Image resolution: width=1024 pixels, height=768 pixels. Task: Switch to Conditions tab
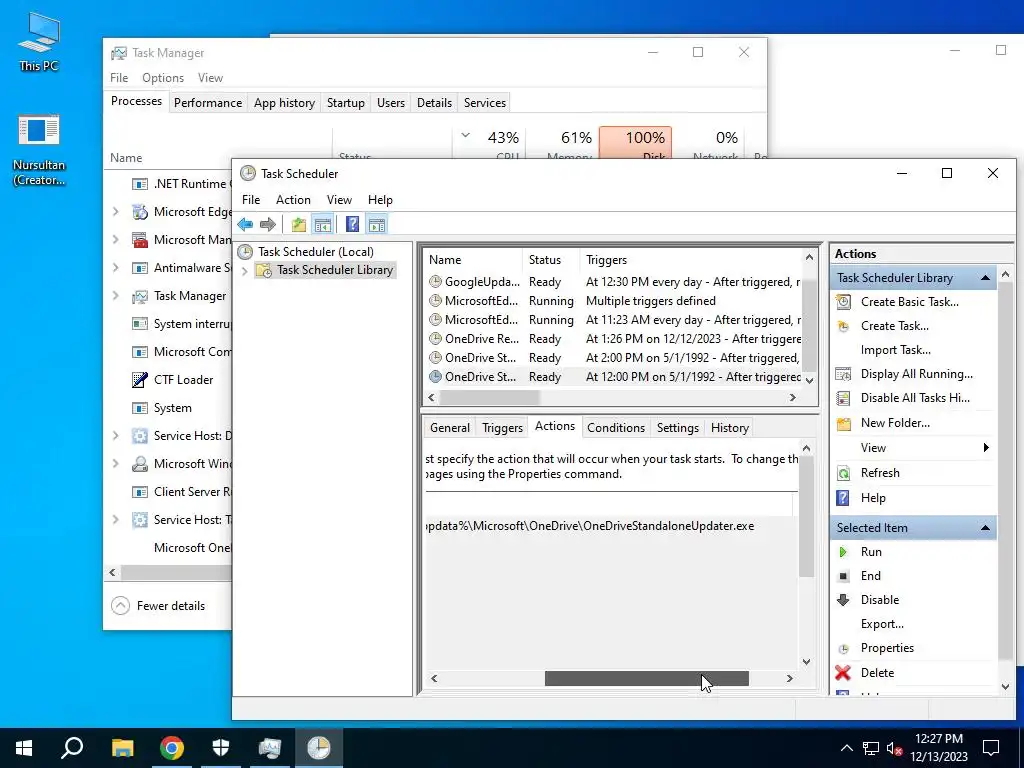point(616,428)
